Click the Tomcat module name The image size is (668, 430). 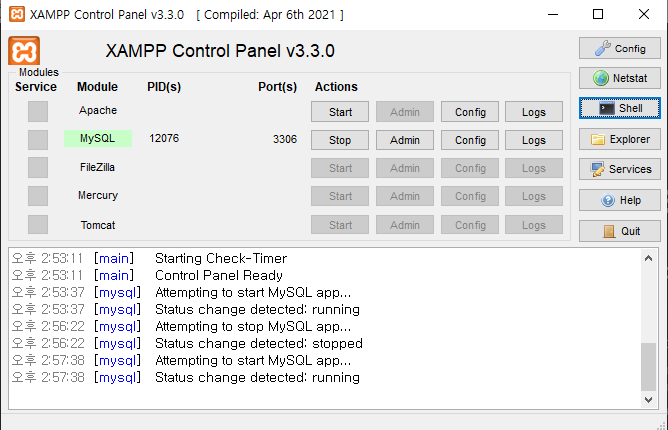tap(98, 225)
